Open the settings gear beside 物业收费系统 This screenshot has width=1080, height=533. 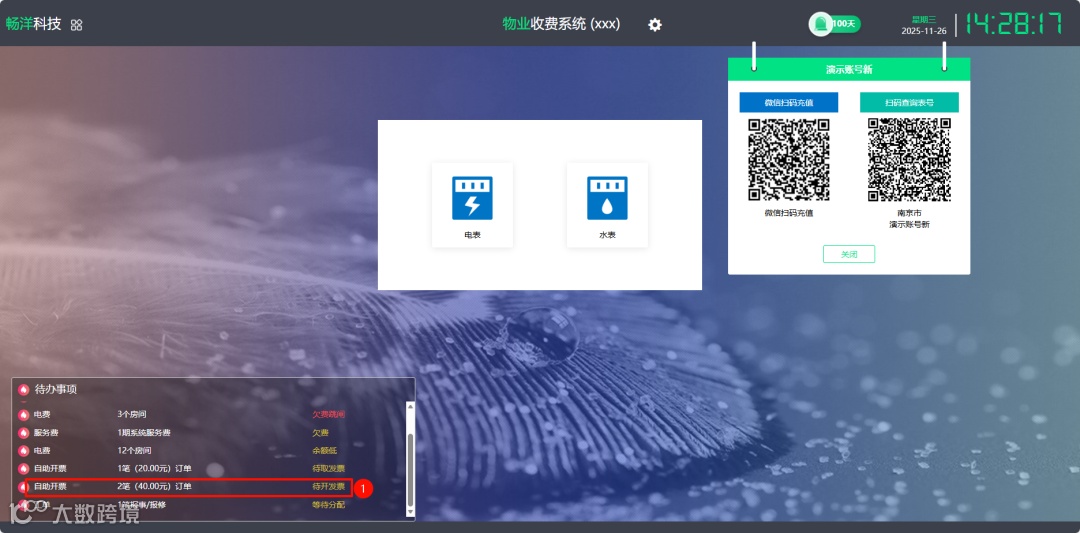(655, 25)
